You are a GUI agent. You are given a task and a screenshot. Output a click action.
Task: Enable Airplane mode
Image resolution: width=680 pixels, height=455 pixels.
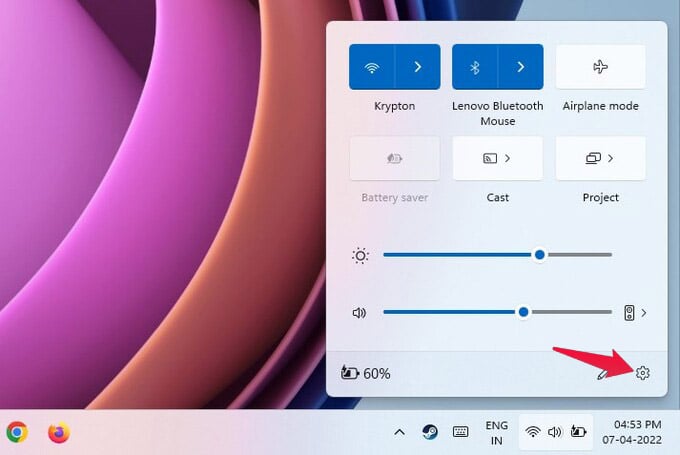601,67
